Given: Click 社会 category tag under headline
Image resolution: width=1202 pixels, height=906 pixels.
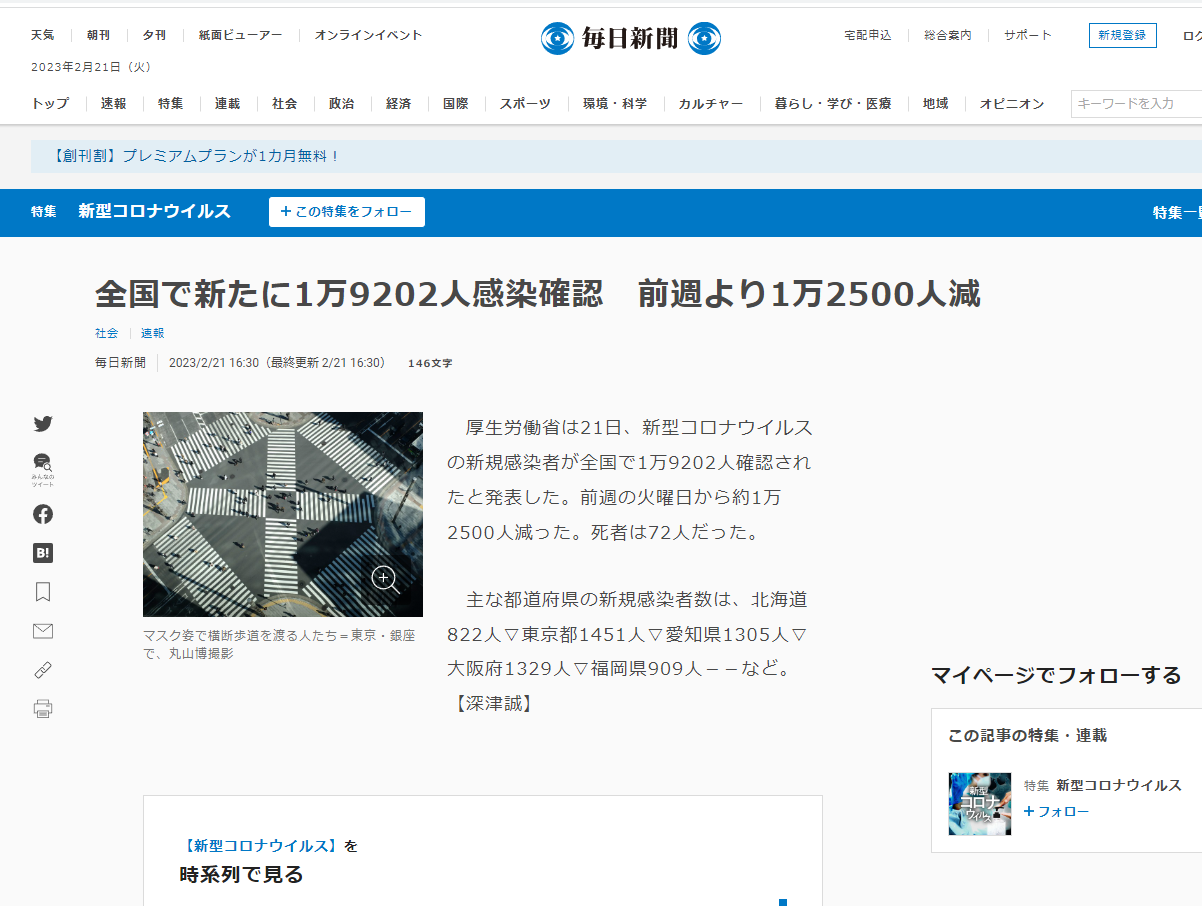Looking at the screenshot, I should click(106, 333).
